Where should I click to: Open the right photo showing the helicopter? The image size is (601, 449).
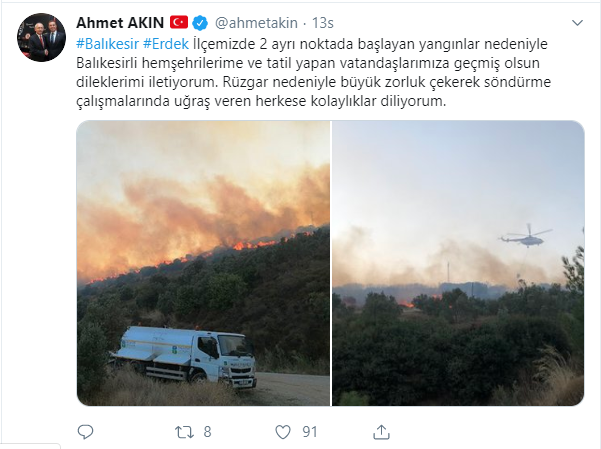pos(458,263)
